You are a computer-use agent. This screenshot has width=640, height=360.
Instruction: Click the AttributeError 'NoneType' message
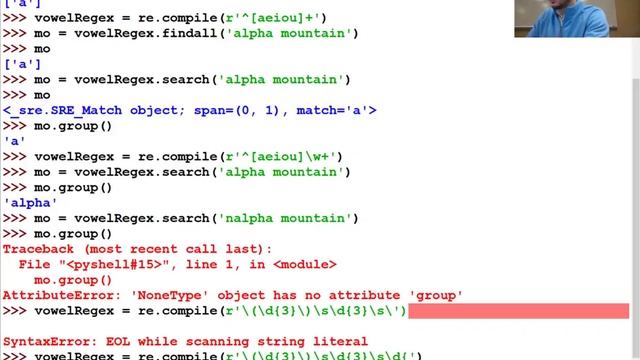click(233, 296)
